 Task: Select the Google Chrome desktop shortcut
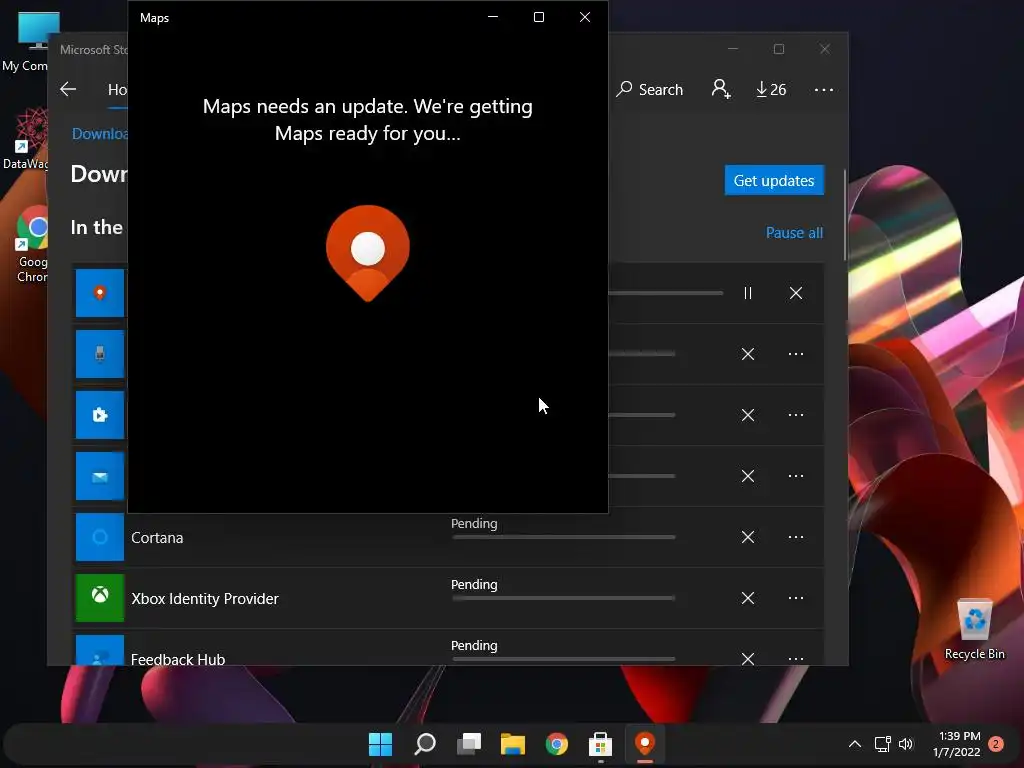pos(31,245)
